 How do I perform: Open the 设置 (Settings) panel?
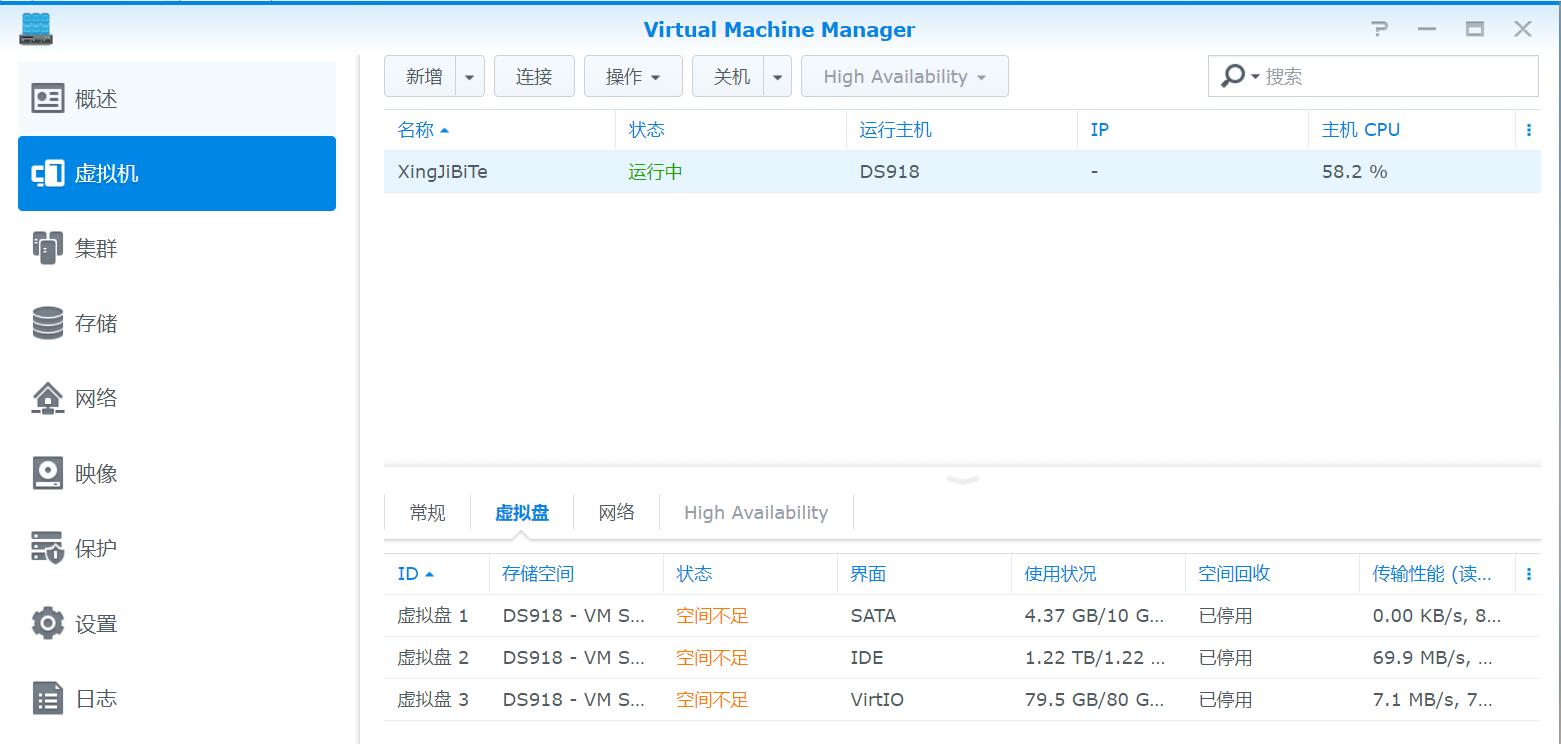click(x=95, y=623)
